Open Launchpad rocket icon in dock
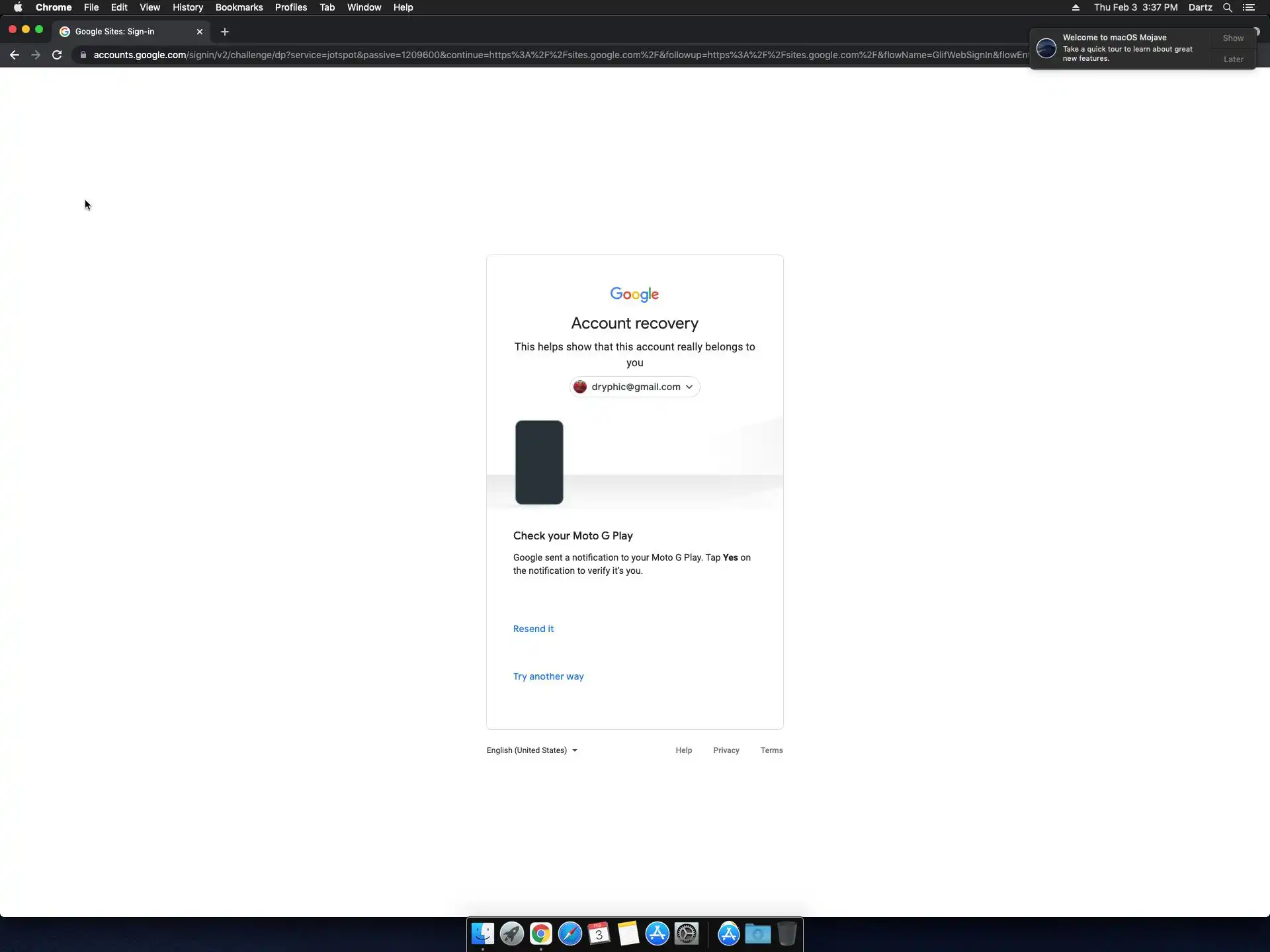The height and width of the screenshot is (952, 1270). pos(511,933)
